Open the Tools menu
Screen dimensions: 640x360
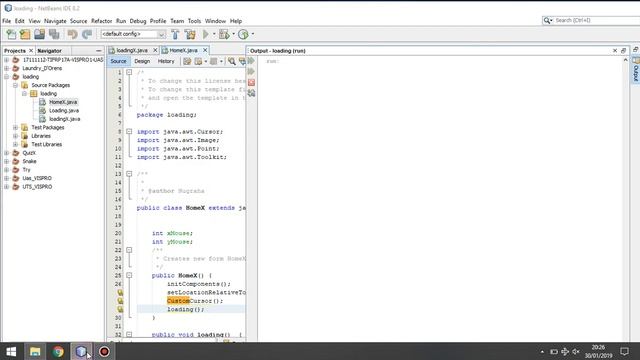[x=194, y=21]
